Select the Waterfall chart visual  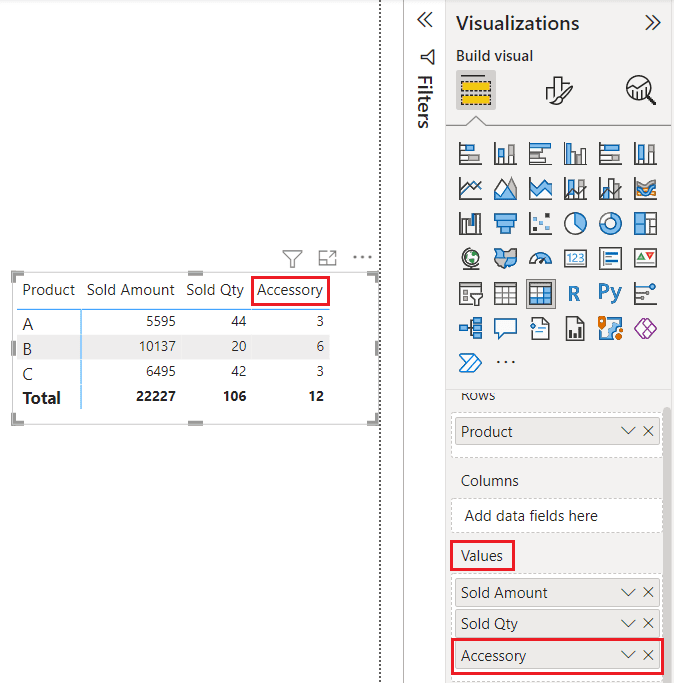coord(470,223)
